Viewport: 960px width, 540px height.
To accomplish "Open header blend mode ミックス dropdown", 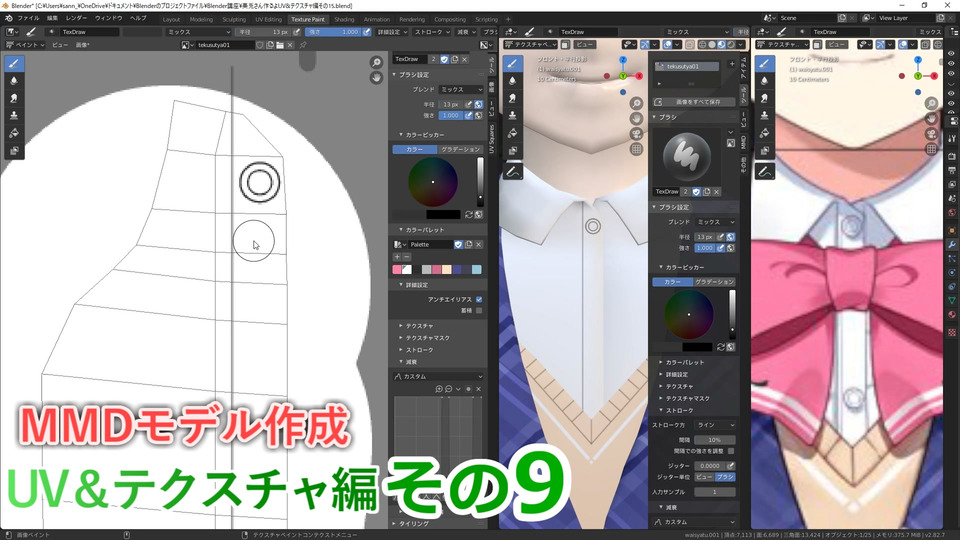I will click(197, 32).
